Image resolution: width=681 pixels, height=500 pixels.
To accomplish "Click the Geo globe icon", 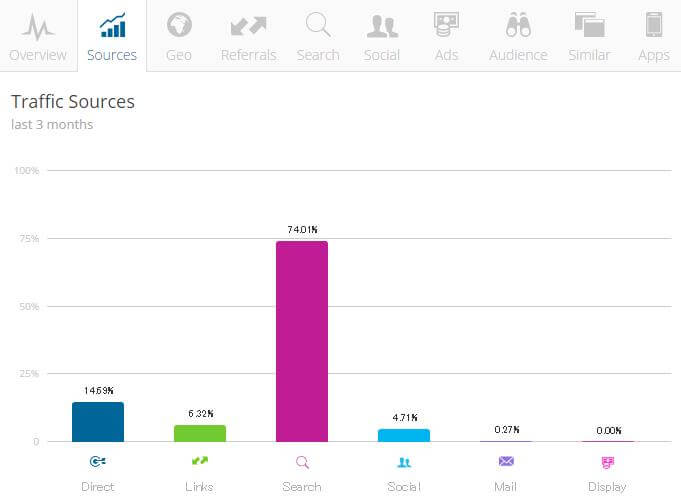I will [x=179, y=24].
